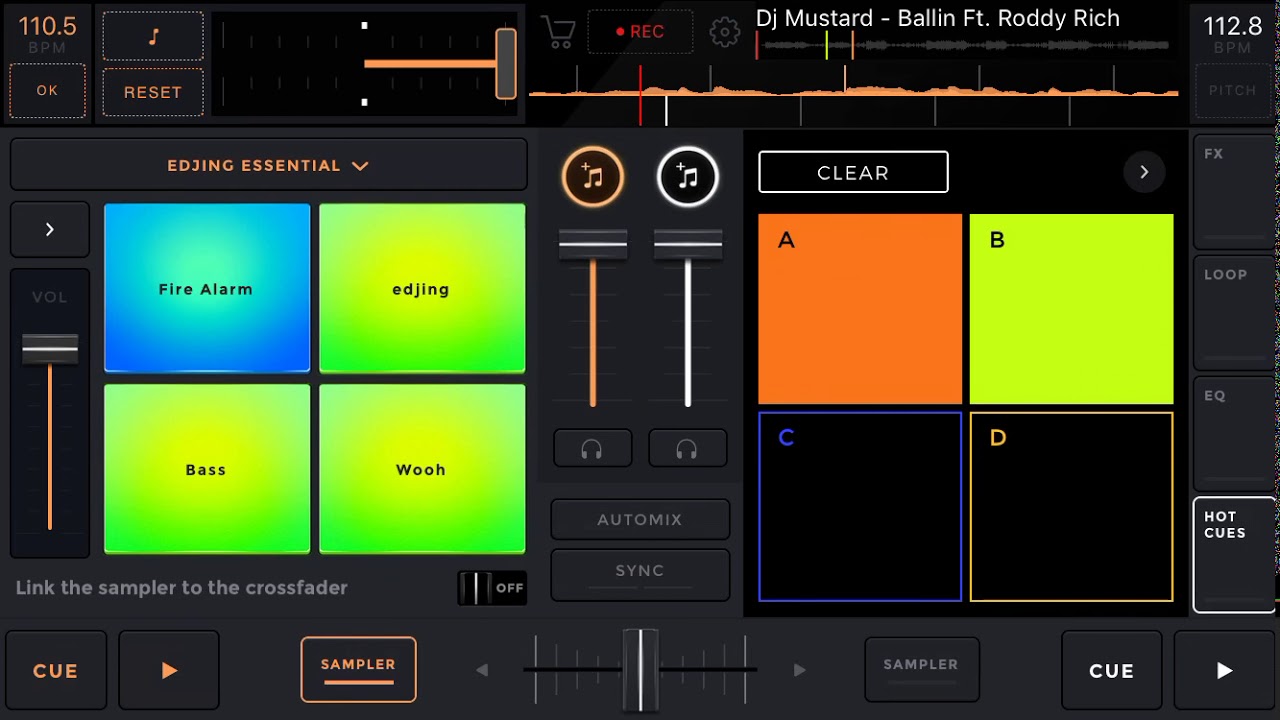Viewport: 1280px width, 720px height.
Task: Play the right deck
Action: point(1224,671)
